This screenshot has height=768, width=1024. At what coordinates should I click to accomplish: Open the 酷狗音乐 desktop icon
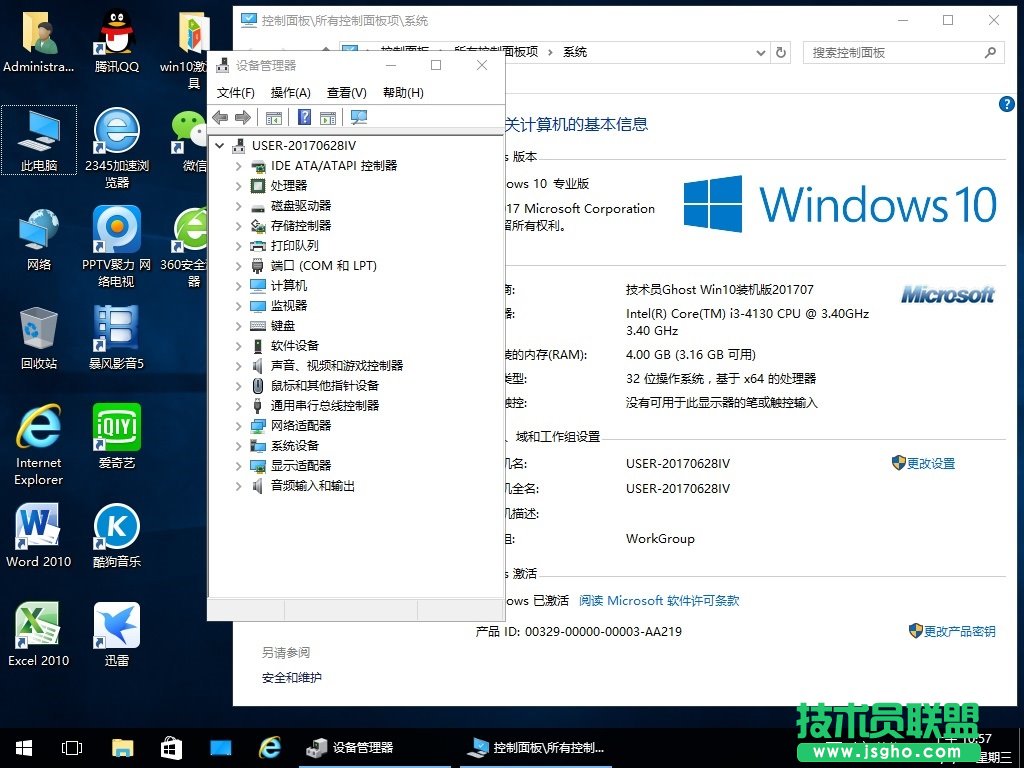click(x=117, y=536)
